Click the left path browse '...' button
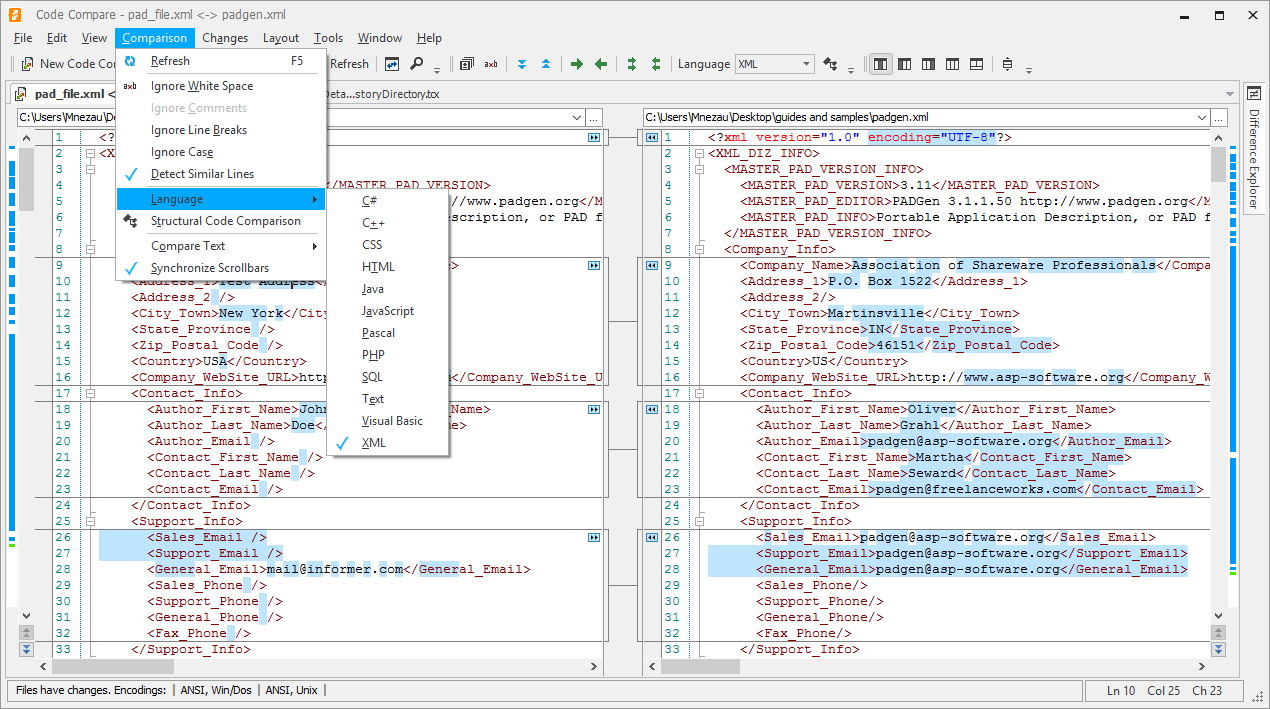 (x=595, y=117)
